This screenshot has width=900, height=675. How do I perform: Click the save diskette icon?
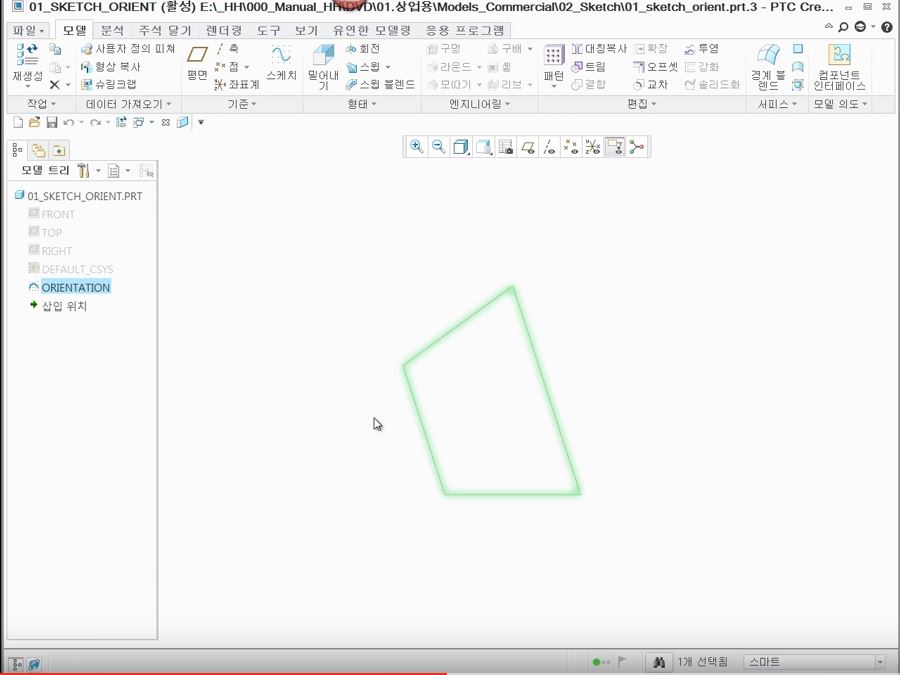tap(52, 122)
